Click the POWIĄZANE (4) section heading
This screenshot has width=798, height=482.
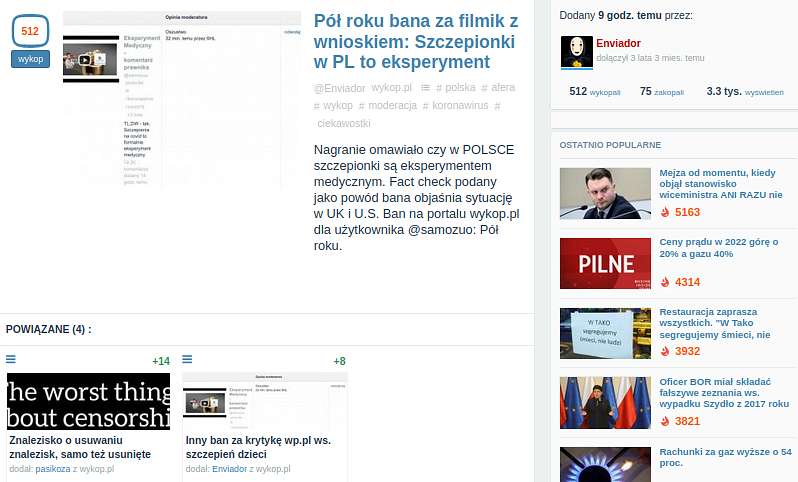(x=48, y=329)
